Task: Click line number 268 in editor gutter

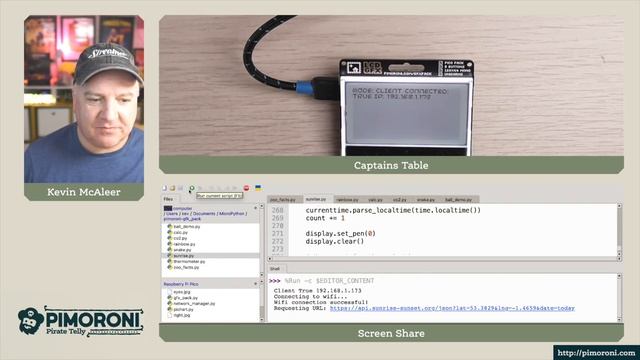Action: (x=278, y=210)
